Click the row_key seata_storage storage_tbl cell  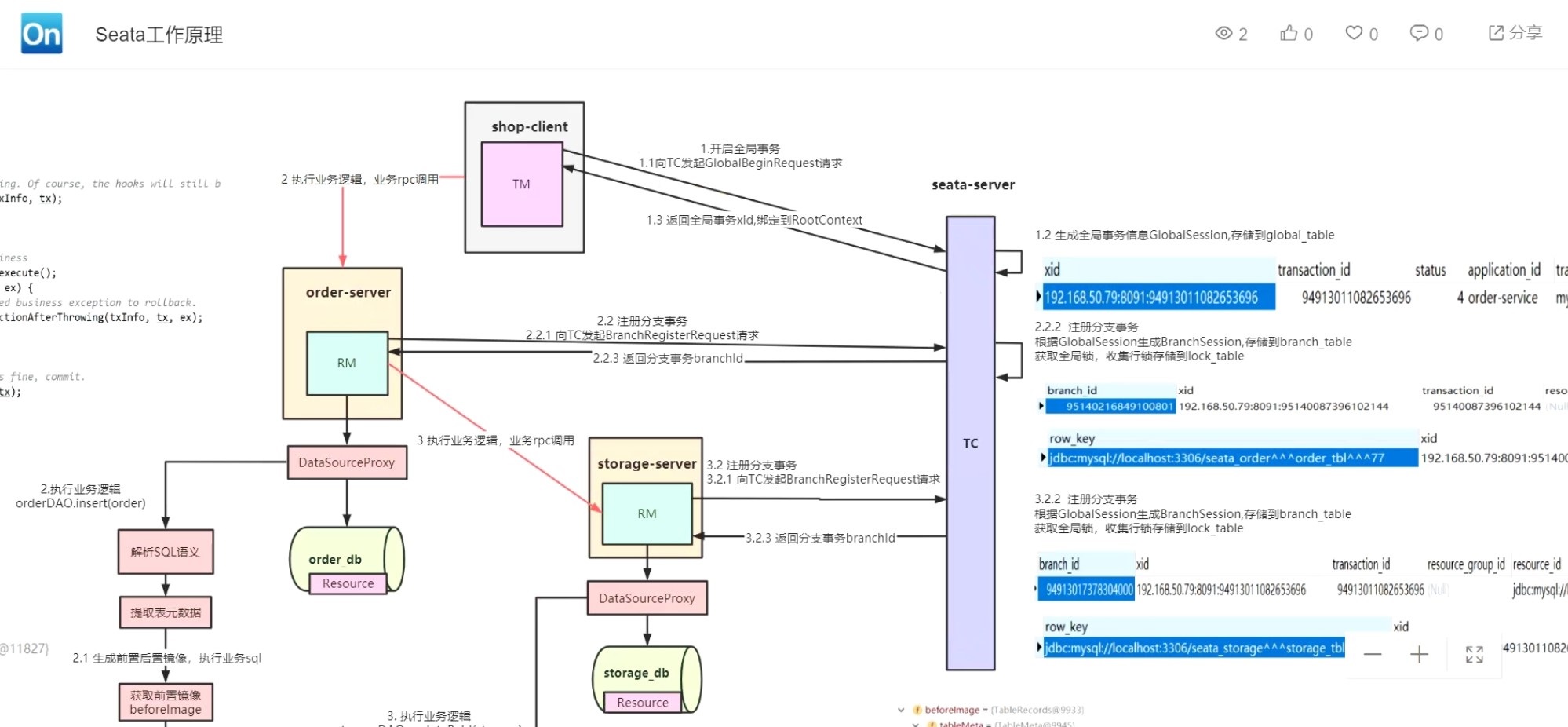1193,648
